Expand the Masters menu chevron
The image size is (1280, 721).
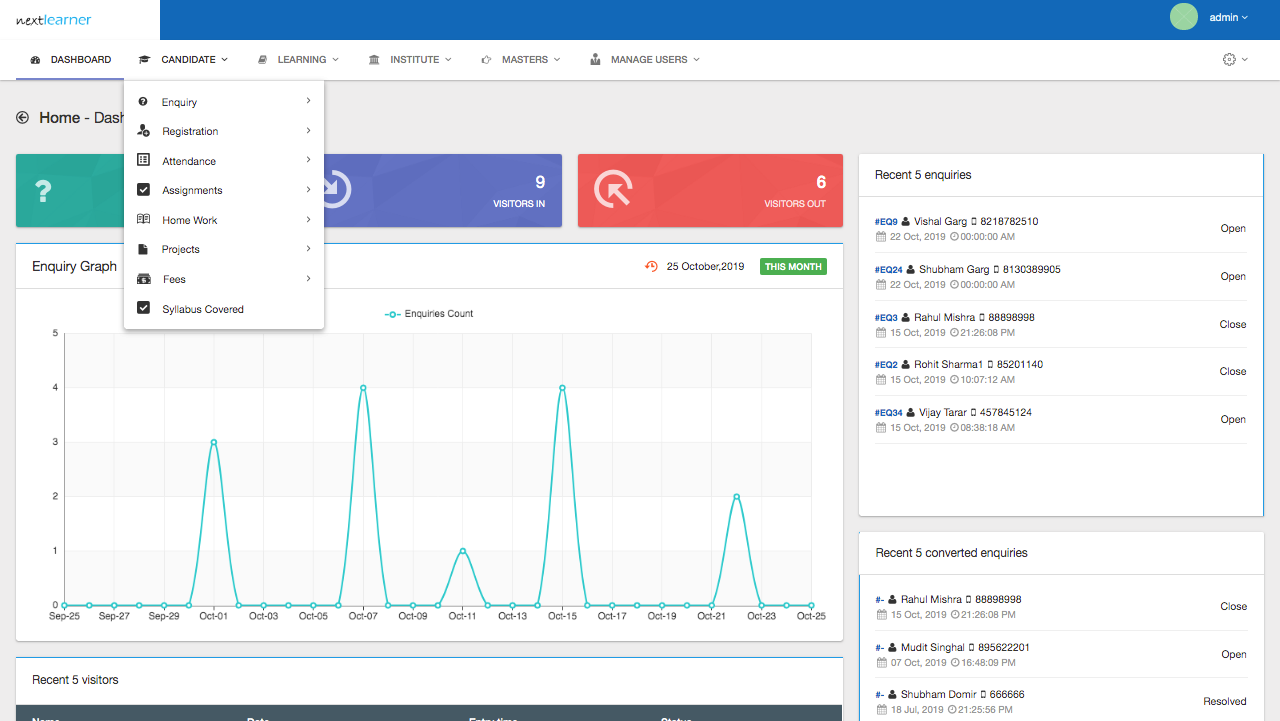557,60
